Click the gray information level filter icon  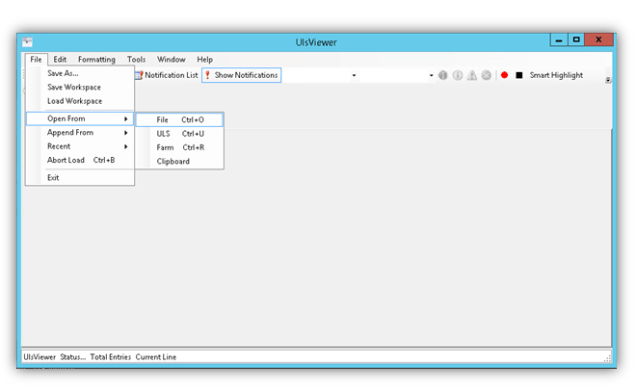point(458,75)
